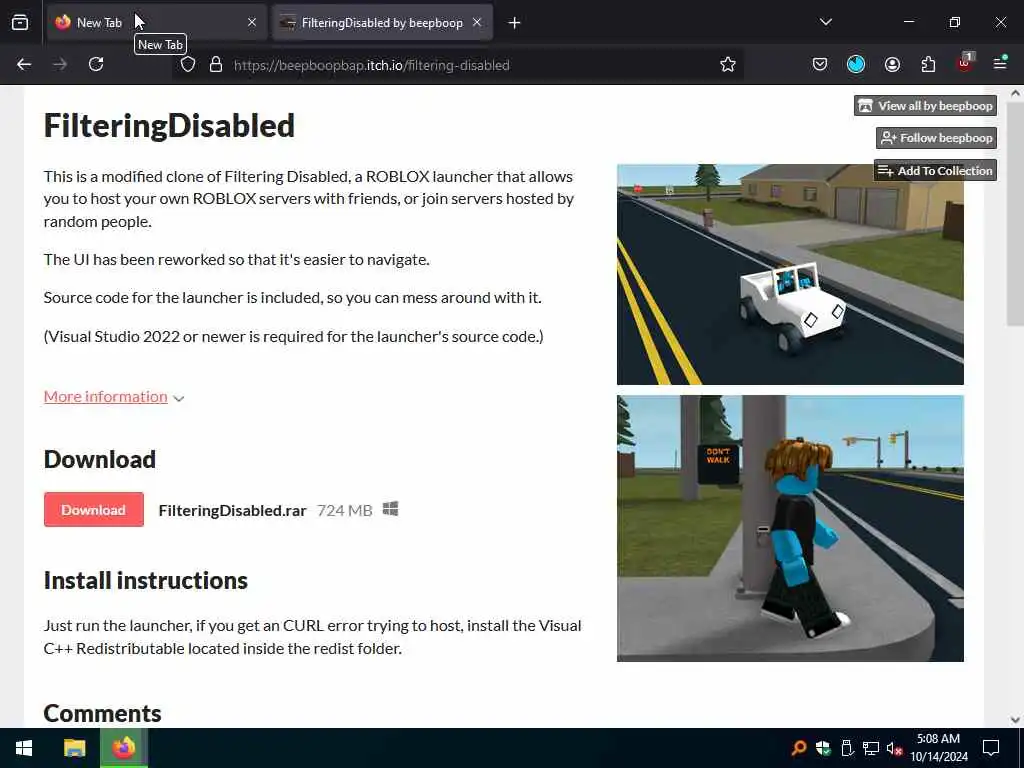
Task: Open the red uBlock Origin extension icon
Action: point(965,63)
